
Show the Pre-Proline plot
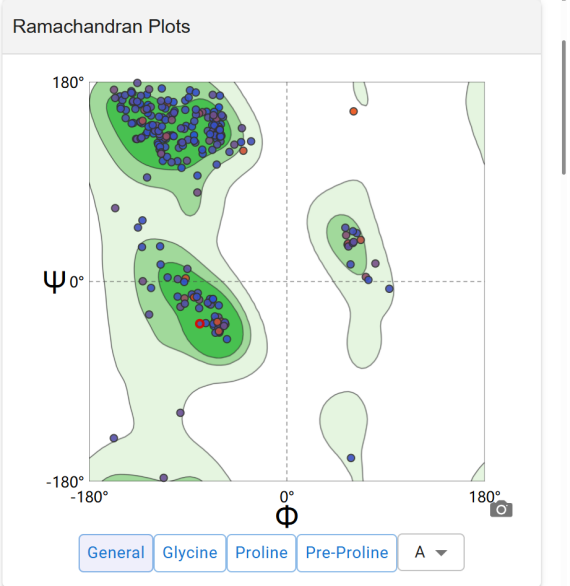click(x=347, y=553)
